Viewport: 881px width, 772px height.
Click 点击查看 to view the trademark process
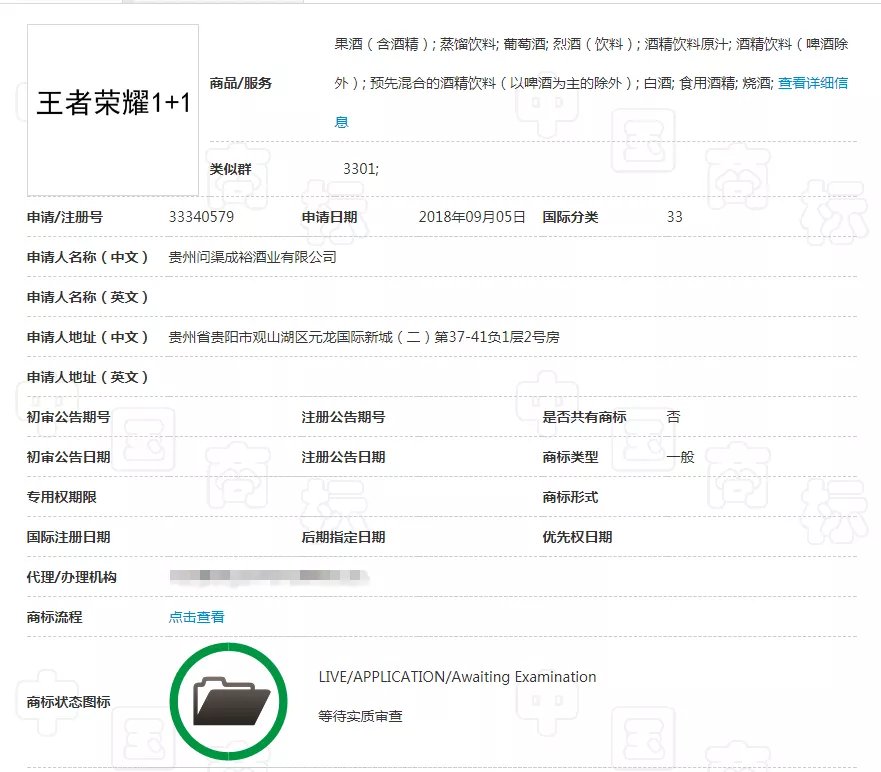(x=196, y=617)
